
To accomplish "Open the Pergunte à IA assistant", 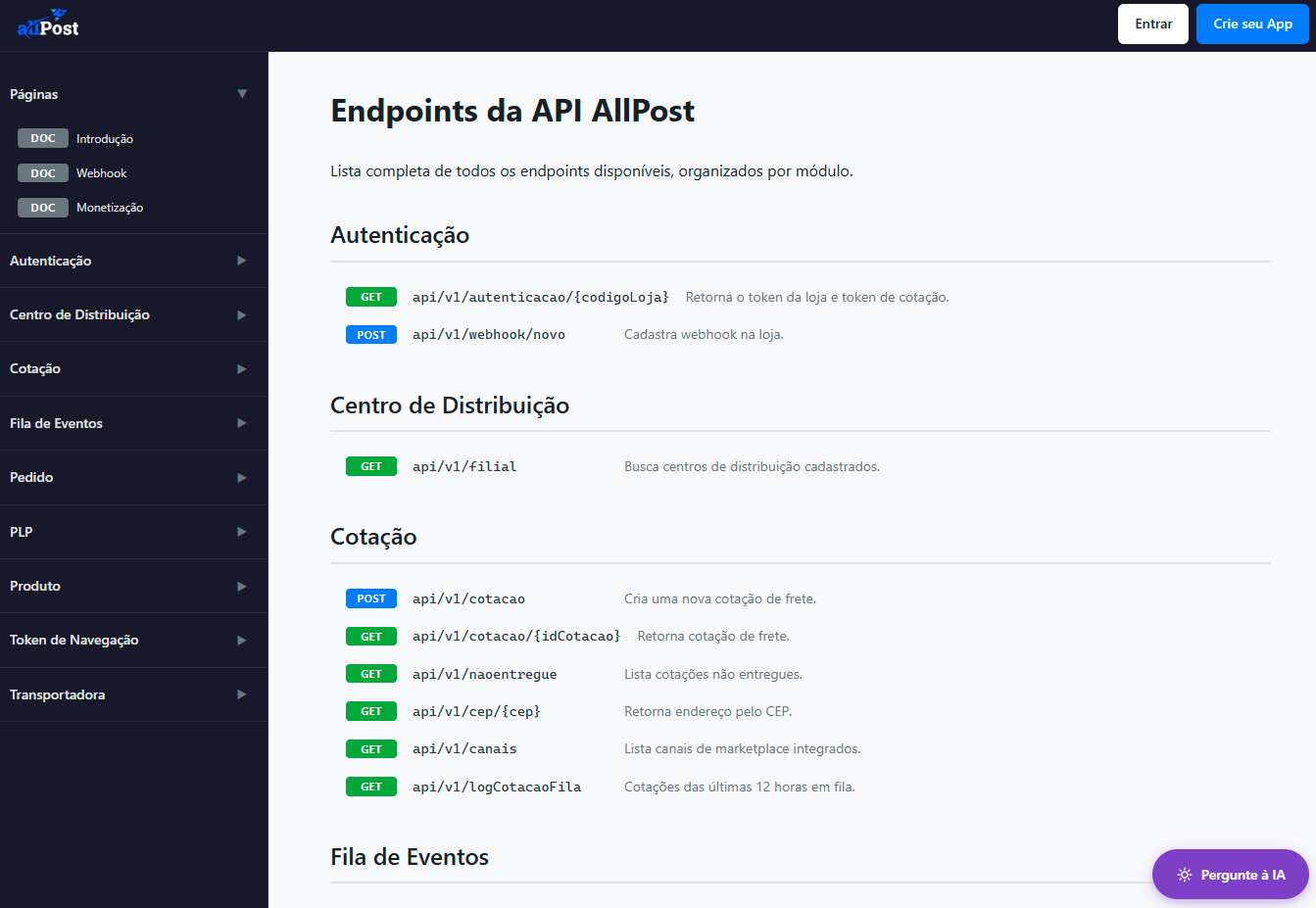I will pyautogui.click(x=1231, y=875).
